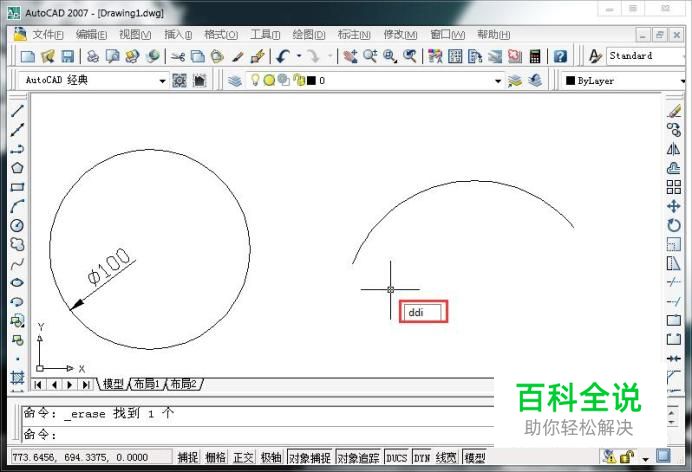This screenshot has width=692, height=472.
Task: Toggle layer 0 on/off lightbulb
Action: (x=255, y=80)
